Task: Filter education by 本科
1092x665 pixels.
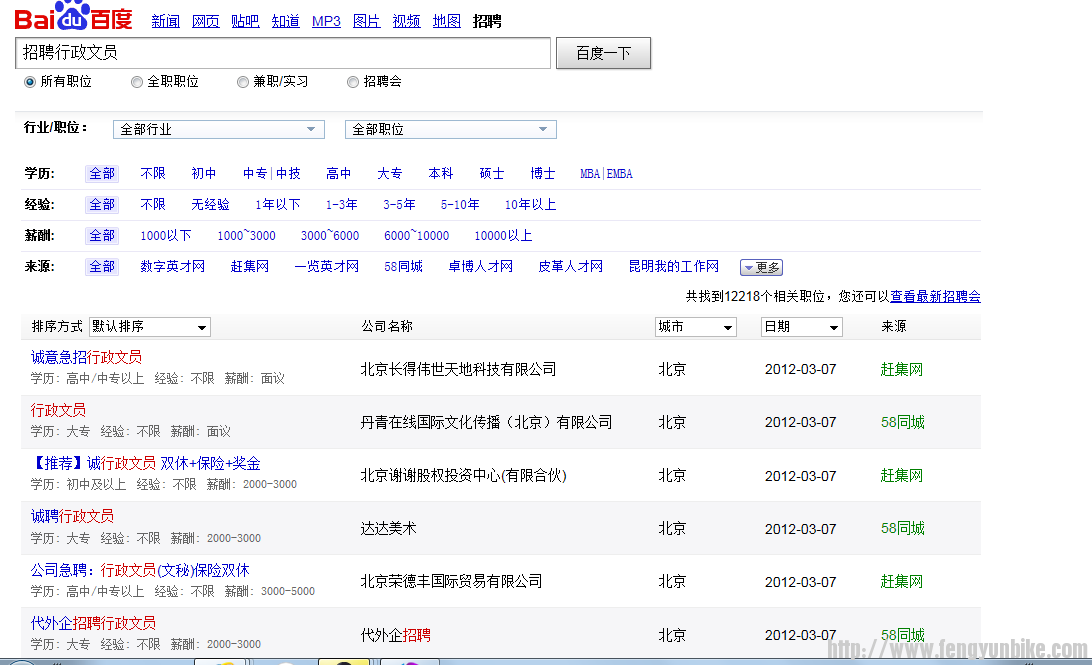Action: point(441,173)
